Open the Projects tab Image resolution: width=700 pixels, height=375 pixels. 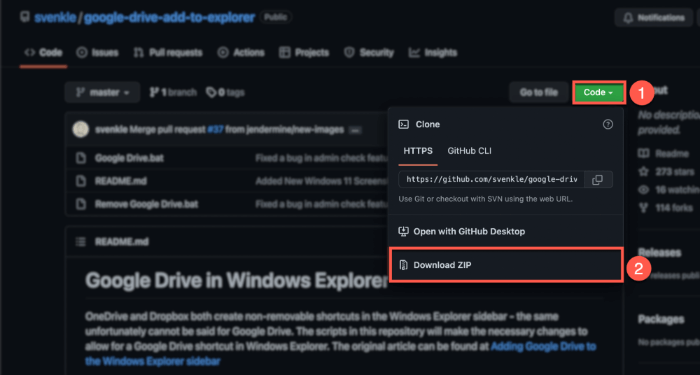click(x=304, y=53)
